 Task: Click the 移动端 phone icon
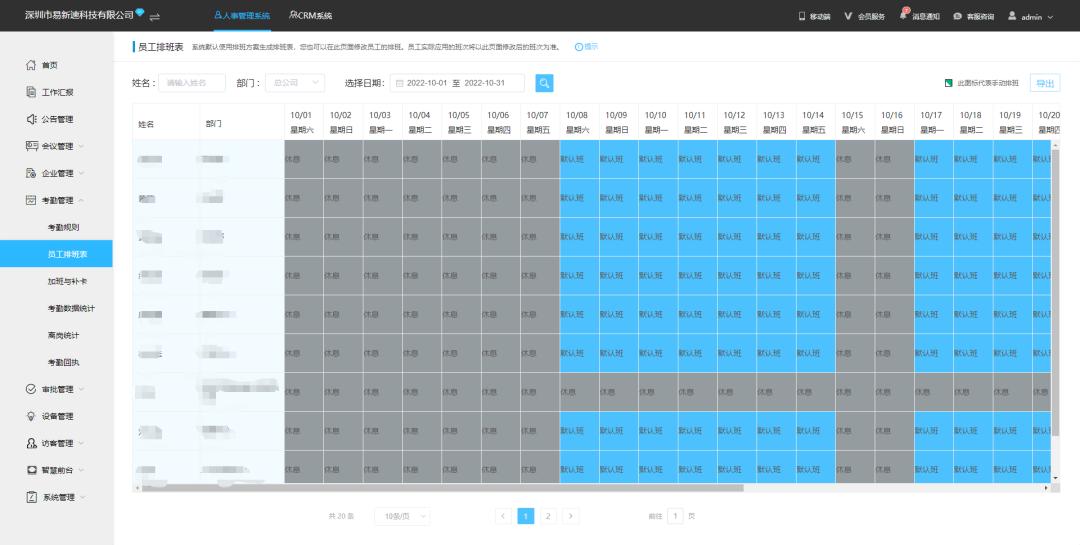pyautogui.click(x=802, y=16)
